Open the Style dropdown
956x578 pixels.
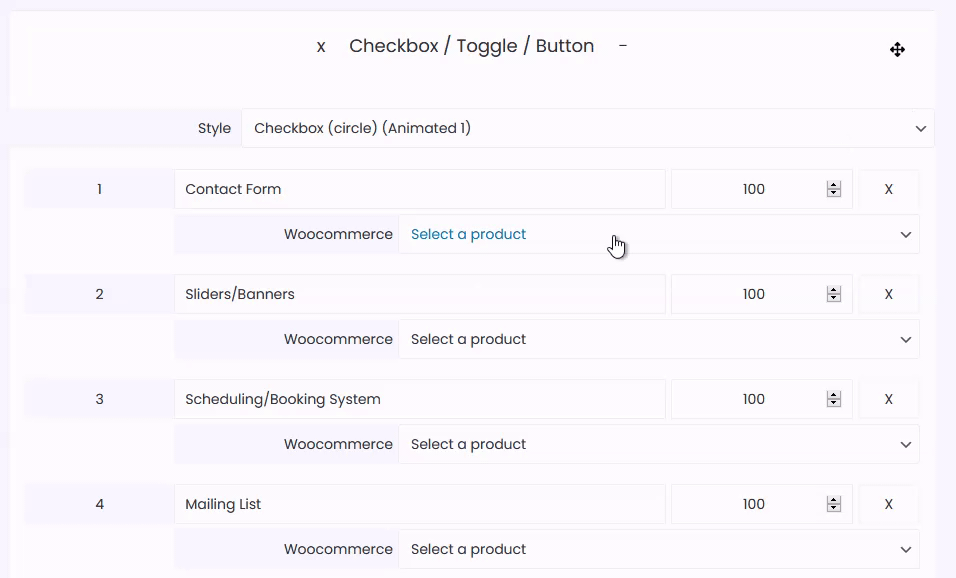[588, 128]
